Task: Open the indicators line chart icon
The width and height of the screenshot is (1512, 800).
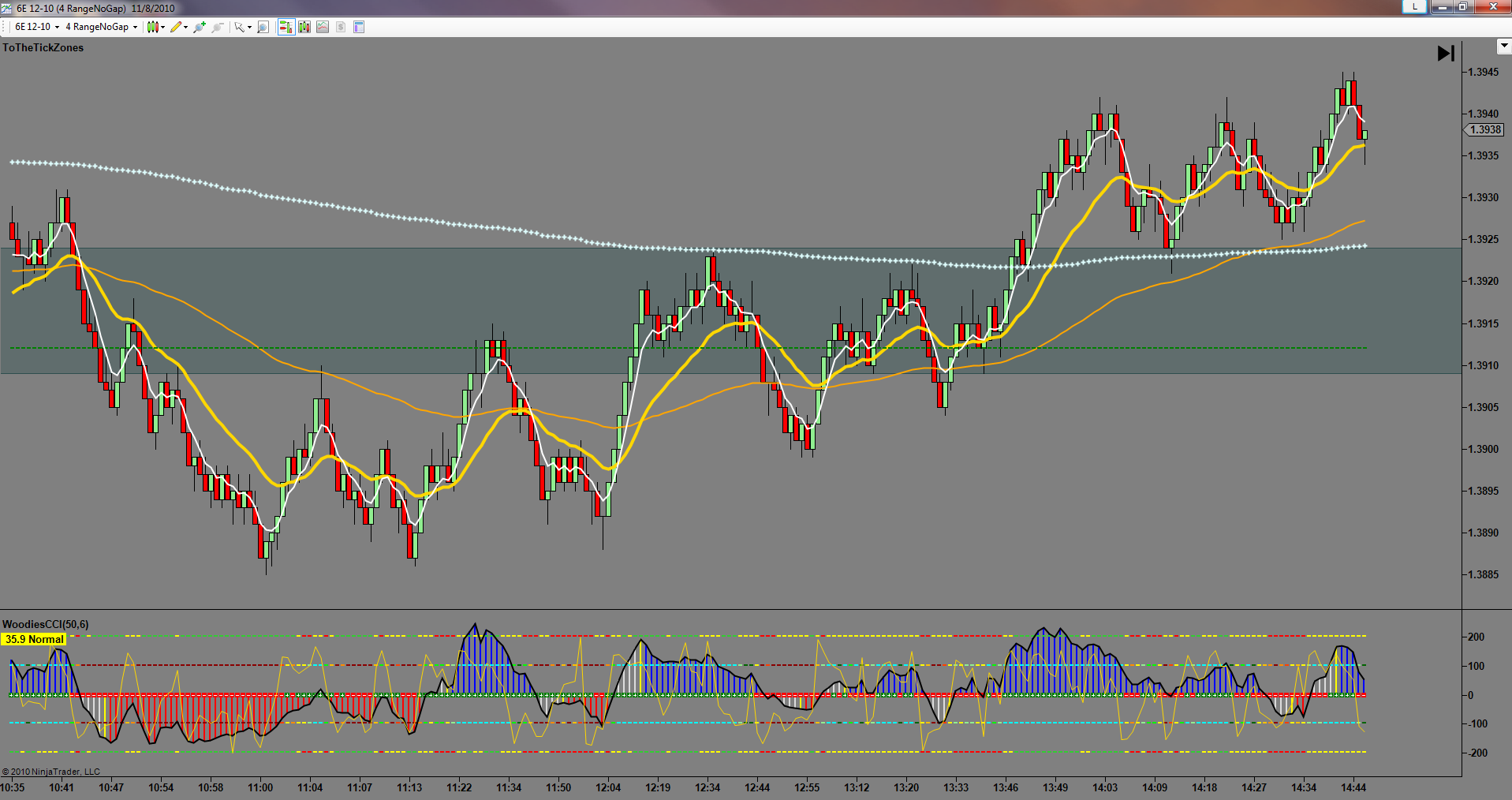Action: (323, 27)
